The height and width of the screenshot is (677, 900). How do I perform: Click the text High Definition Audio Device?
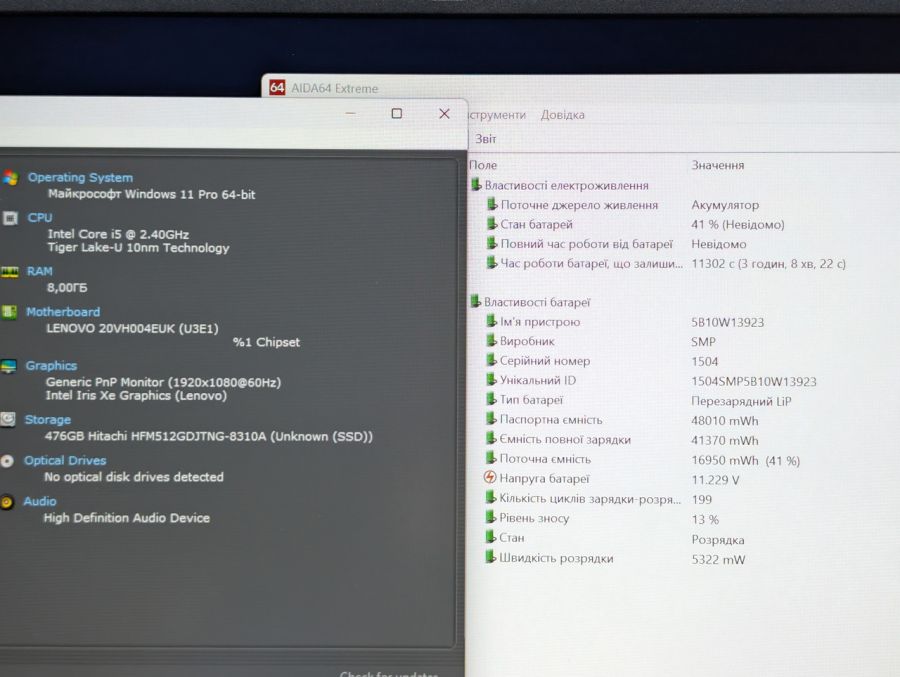126,518
